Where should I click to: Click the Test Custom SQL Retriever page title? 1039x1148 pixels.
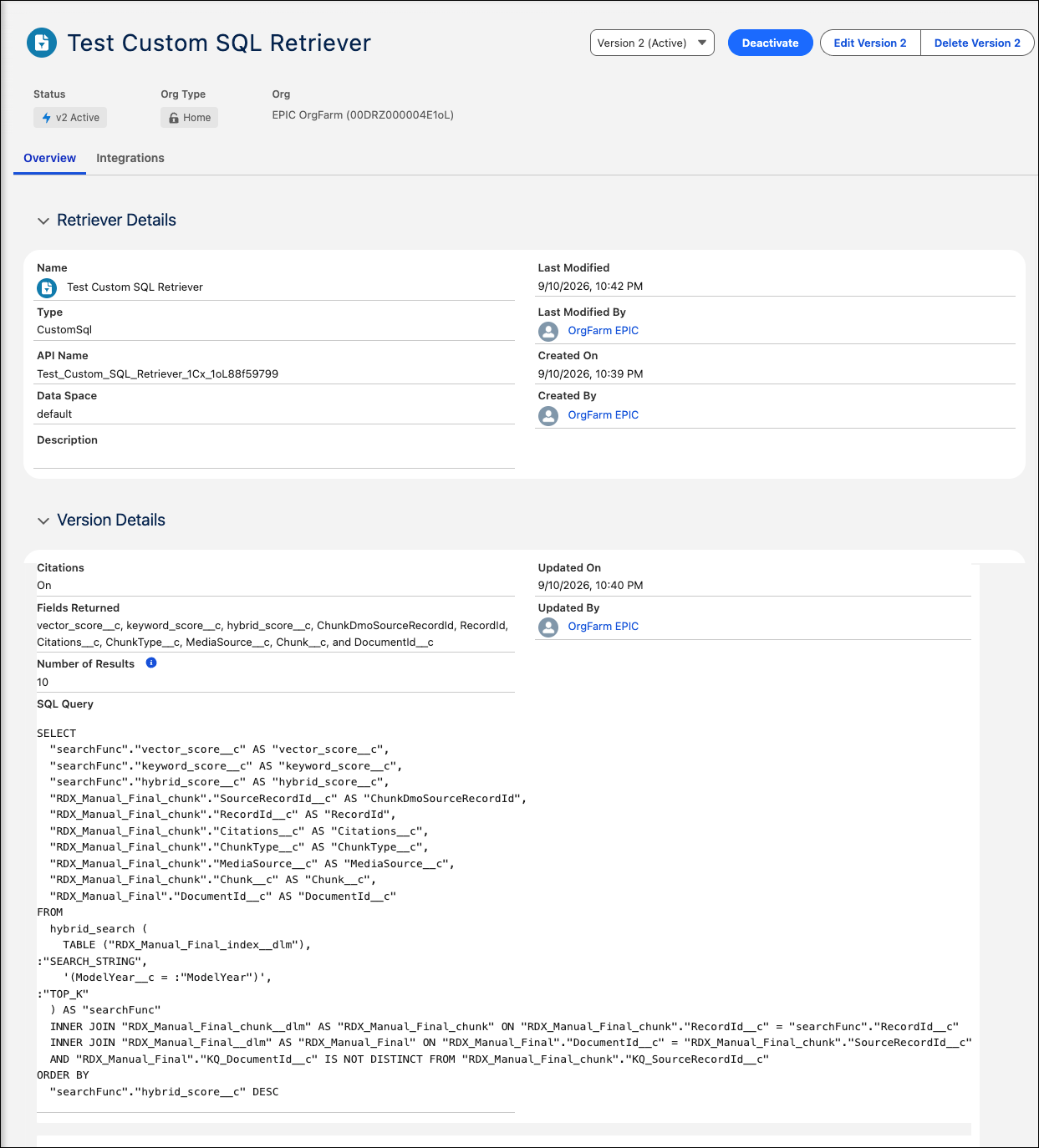(219, 43)
